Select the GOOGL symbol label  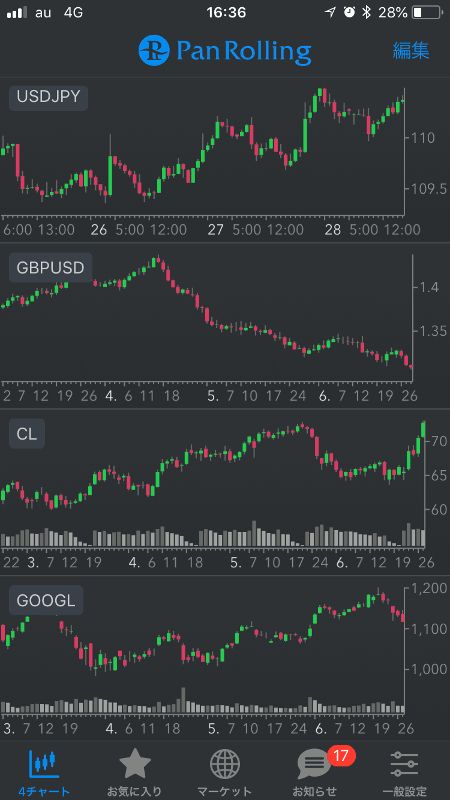click(x=46, y=601)
